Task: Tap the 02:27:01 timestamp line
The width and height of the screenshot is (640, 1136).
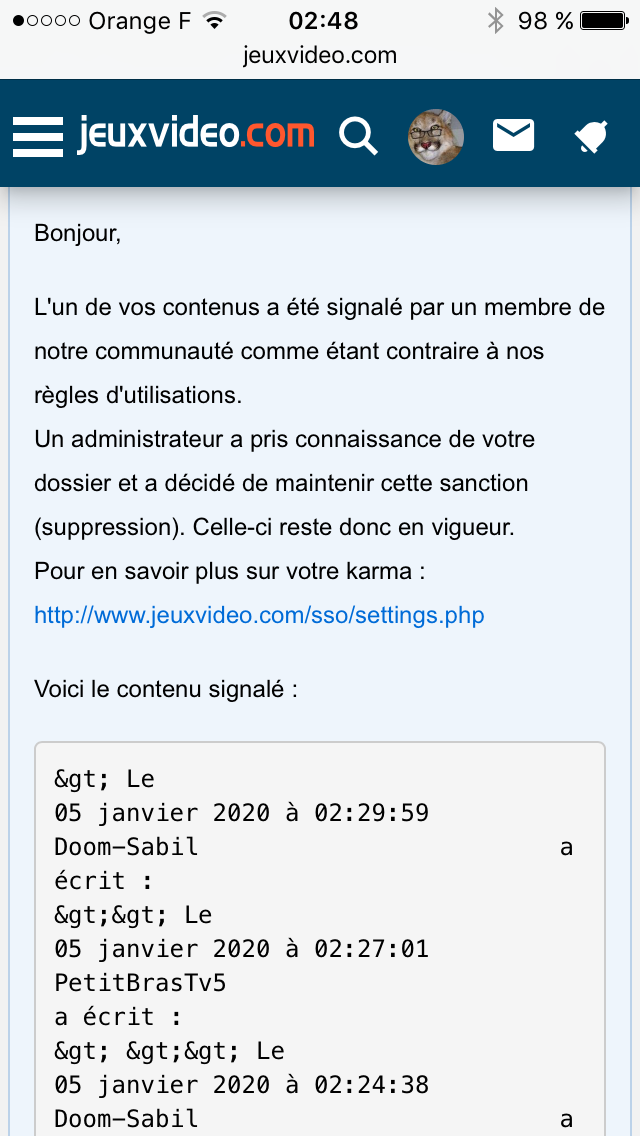Action: [241, 948]
